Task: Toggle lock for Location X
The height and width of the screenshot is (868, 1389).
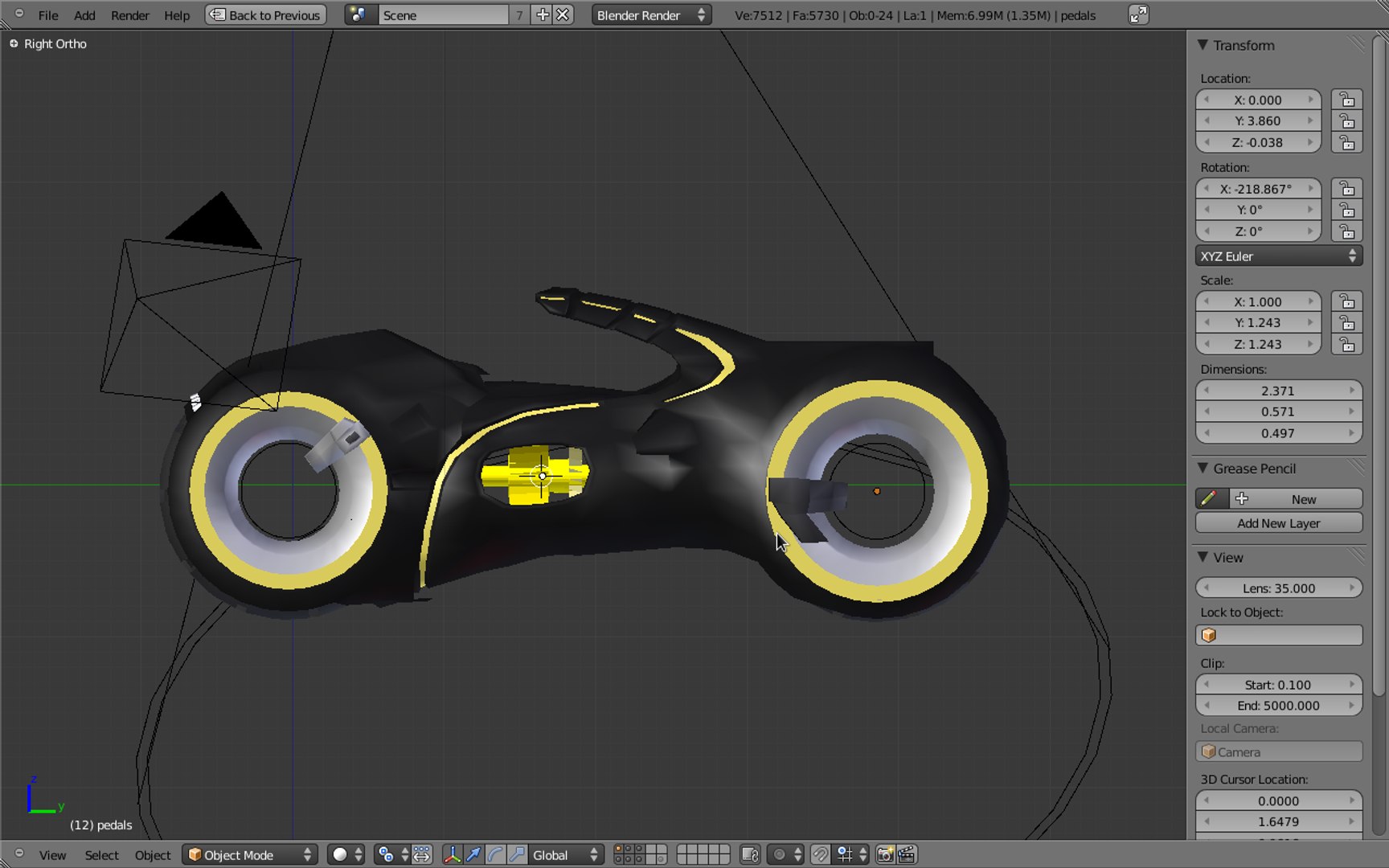Action: tap(1347, 100)
